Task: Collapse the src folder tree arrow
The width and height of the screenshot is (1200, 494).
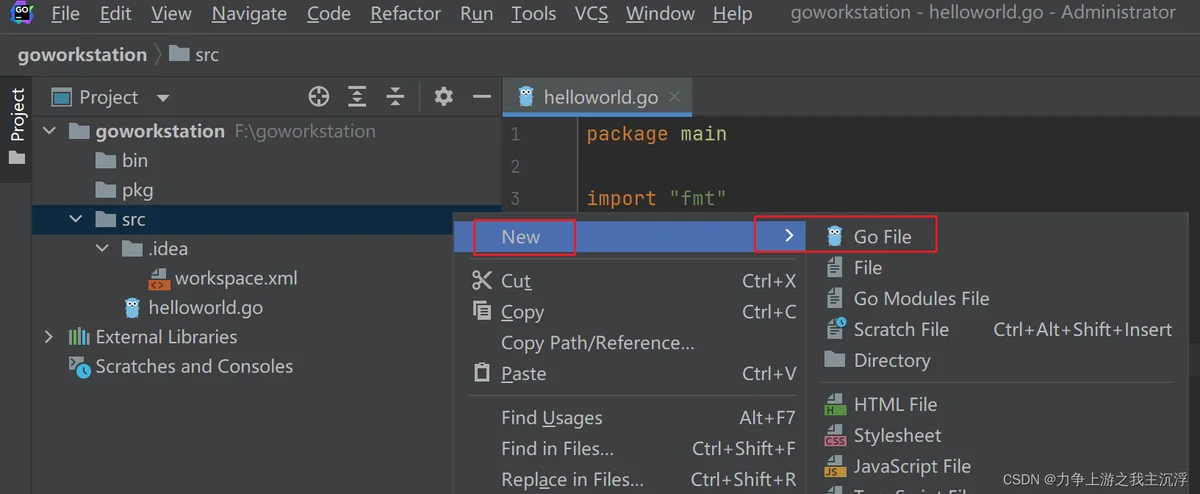Action: pos(76,220)
